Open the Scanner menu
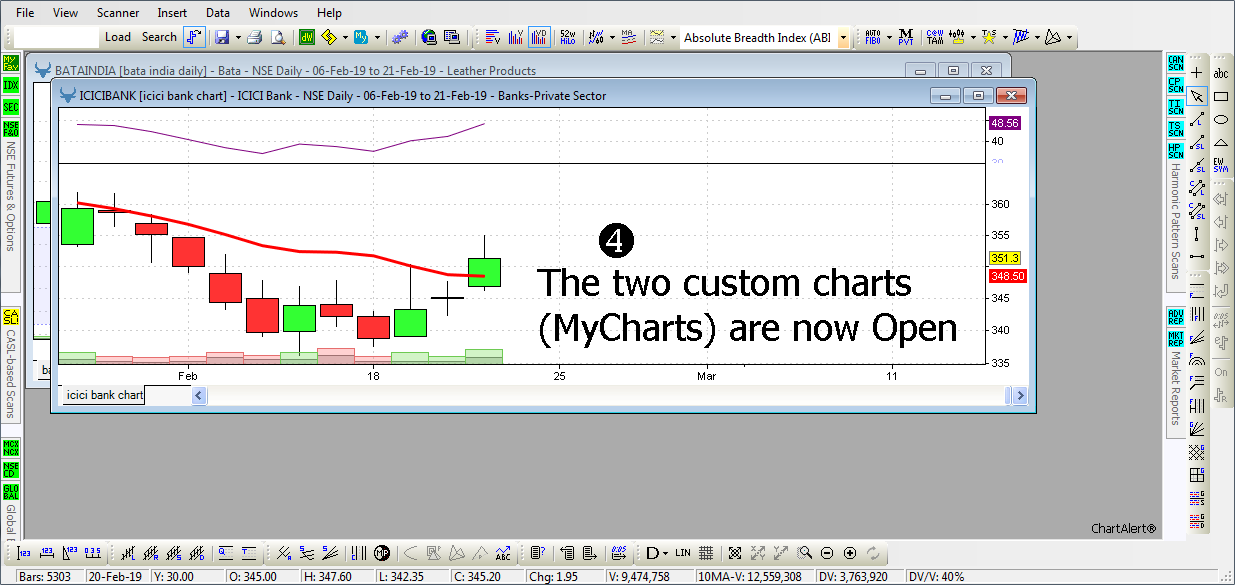The height and width of the screenshot is (585, 1235). point(118,13)
